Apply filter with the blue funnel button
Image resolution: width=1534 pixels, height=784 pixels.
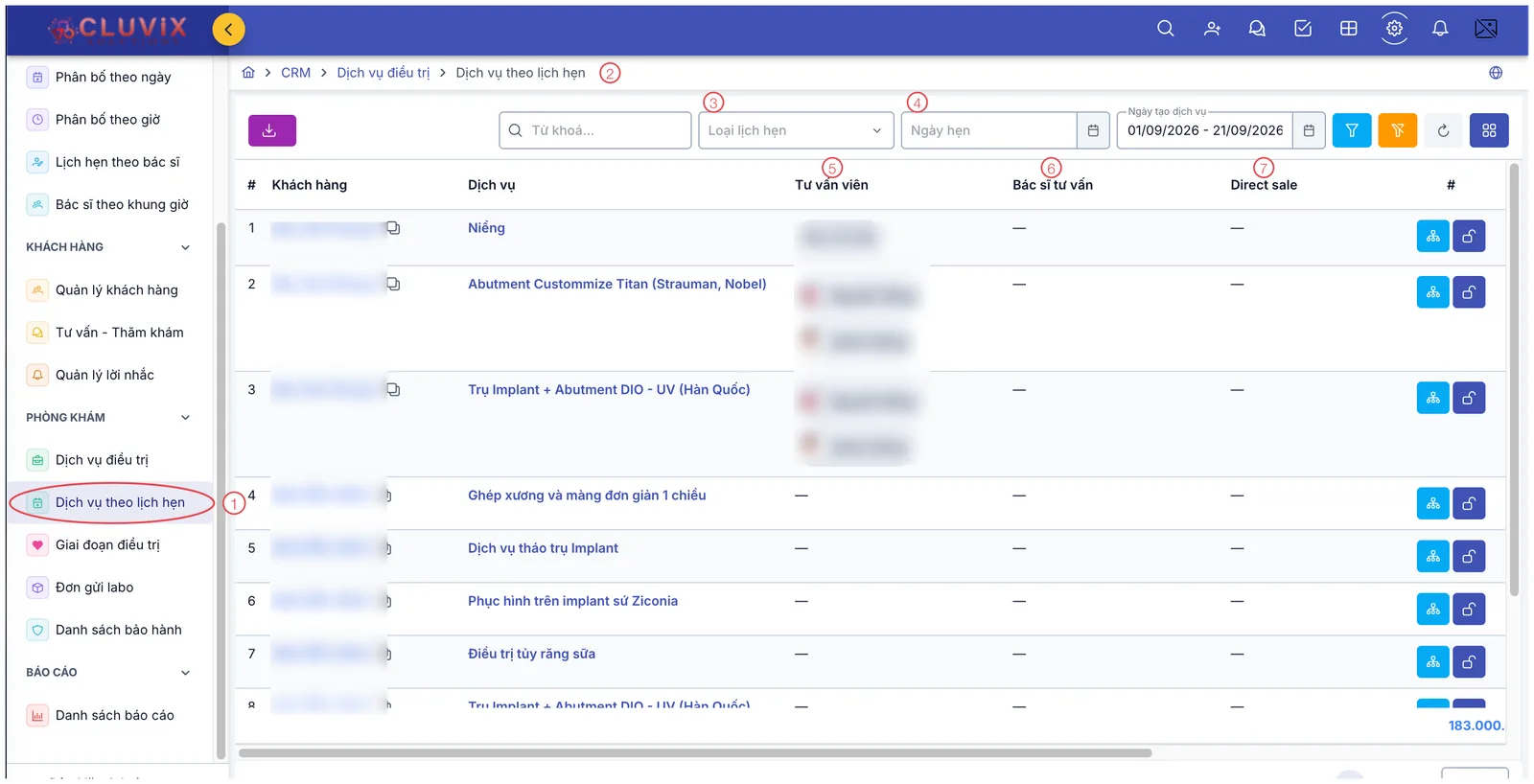[x=1352, y=130]
